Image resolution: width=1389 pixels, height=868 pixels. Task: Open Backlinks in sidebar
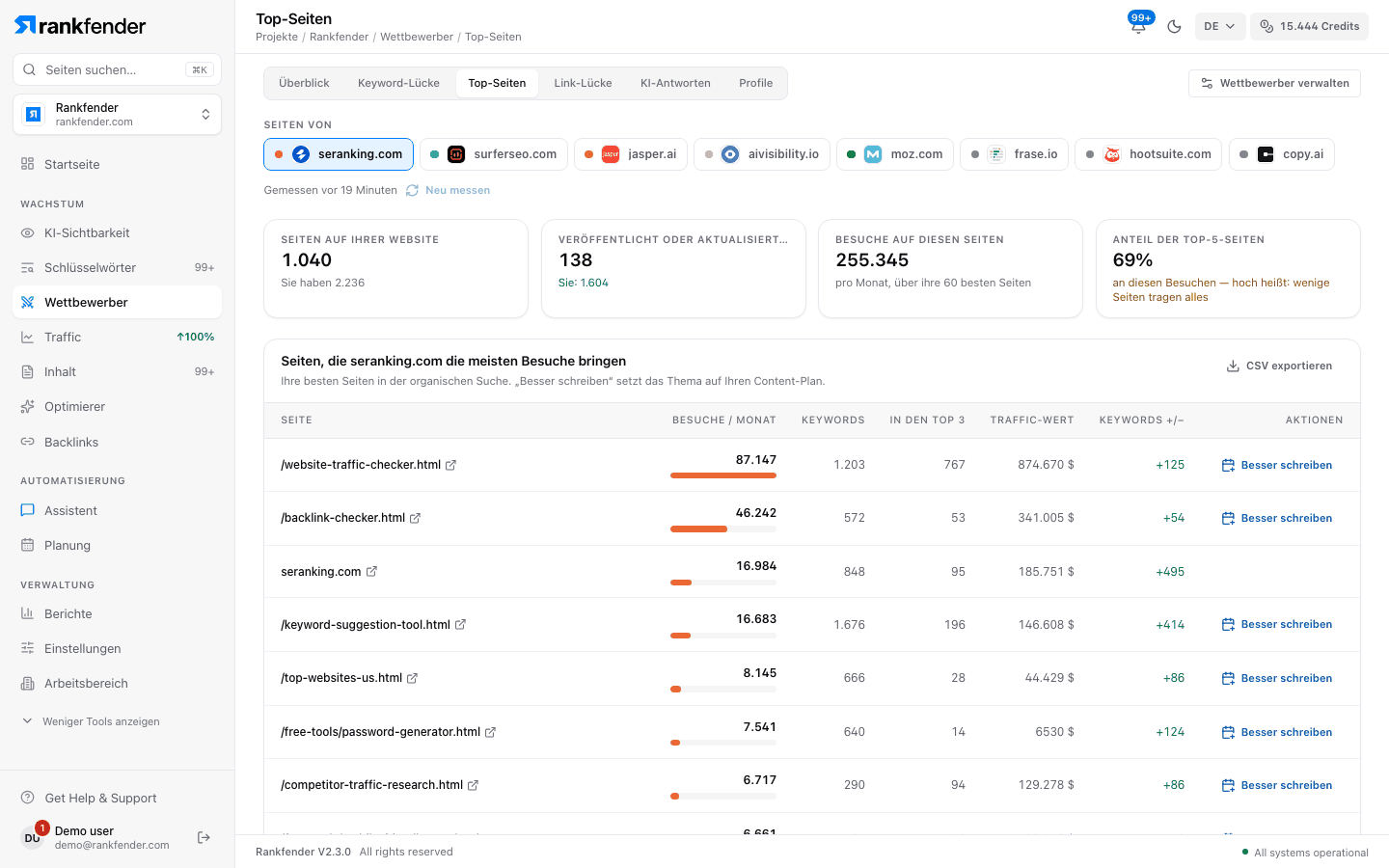(x=117, y=442)
